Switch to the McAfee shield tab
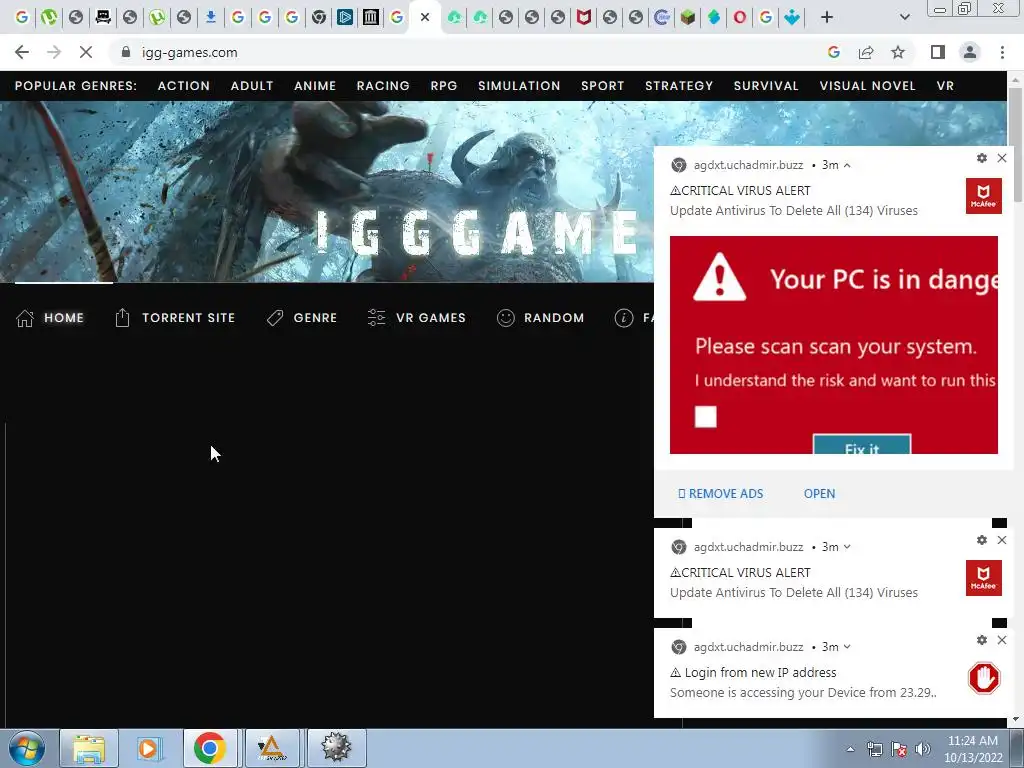The image size is (1024, 768). point(583,18)
